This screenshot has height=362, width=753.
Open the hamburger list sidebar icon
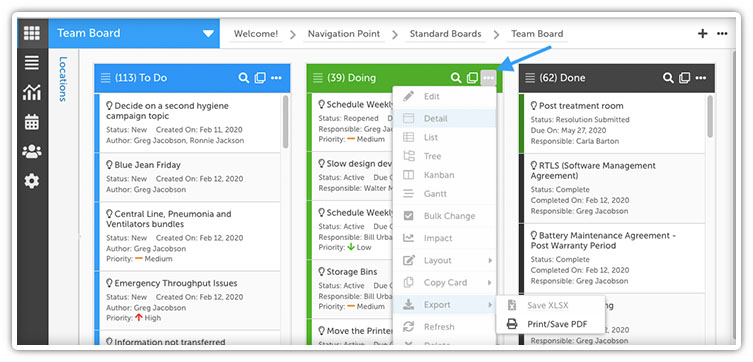click(x=32, y=63)
